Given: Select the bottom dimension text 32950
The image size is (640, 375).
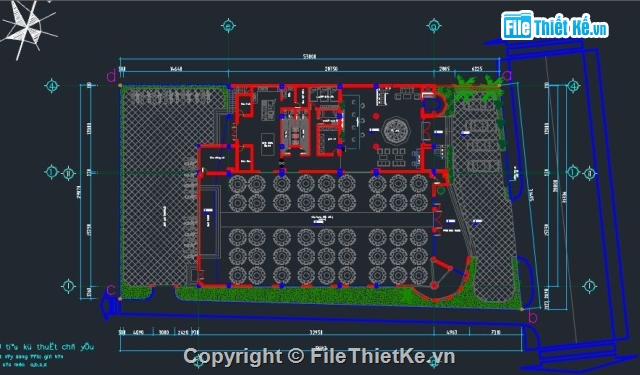Looking at the screenshot, I should 316,332.
